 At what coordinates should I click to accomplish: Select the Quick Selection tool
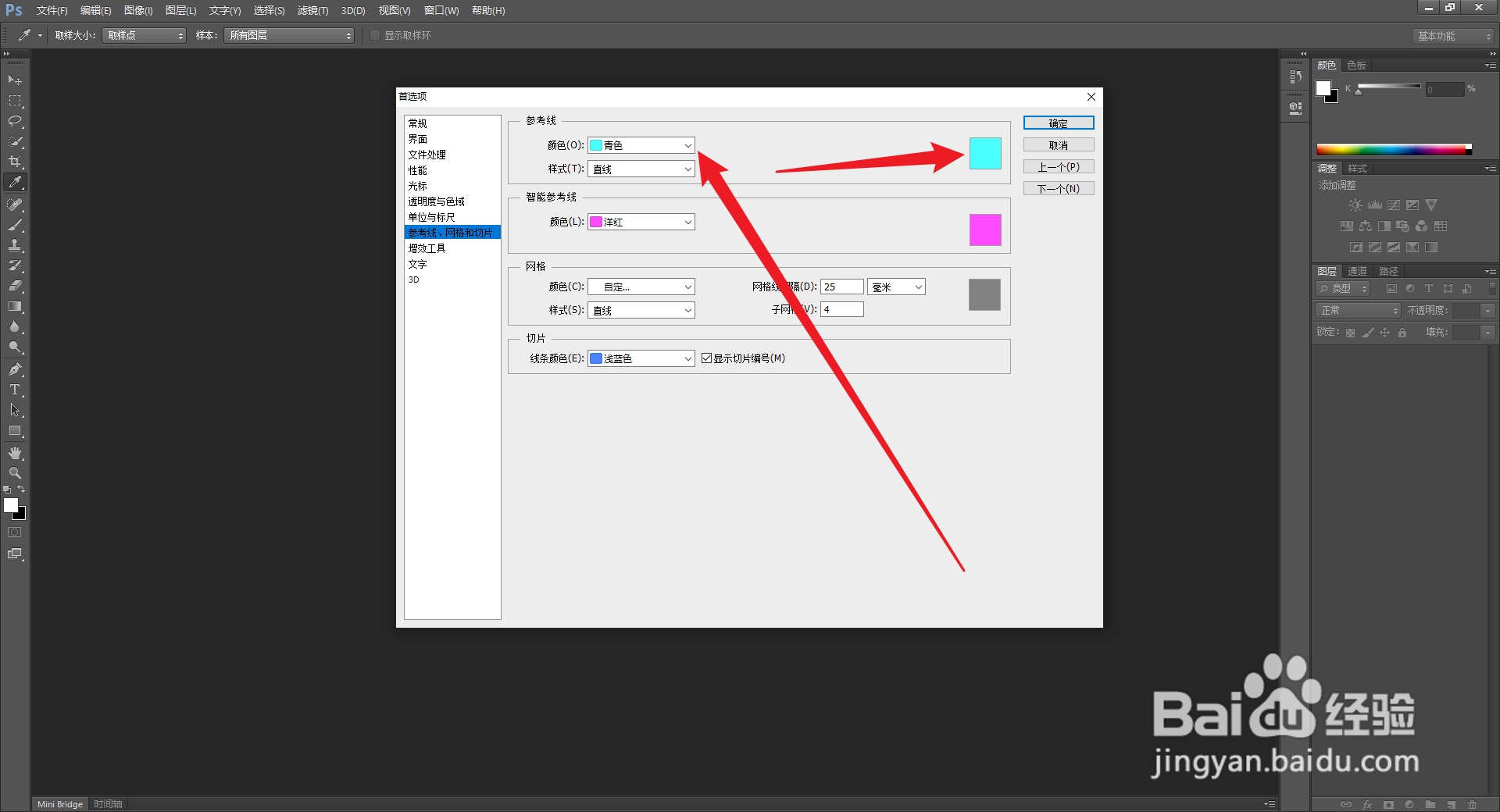[x=15, y=141]
